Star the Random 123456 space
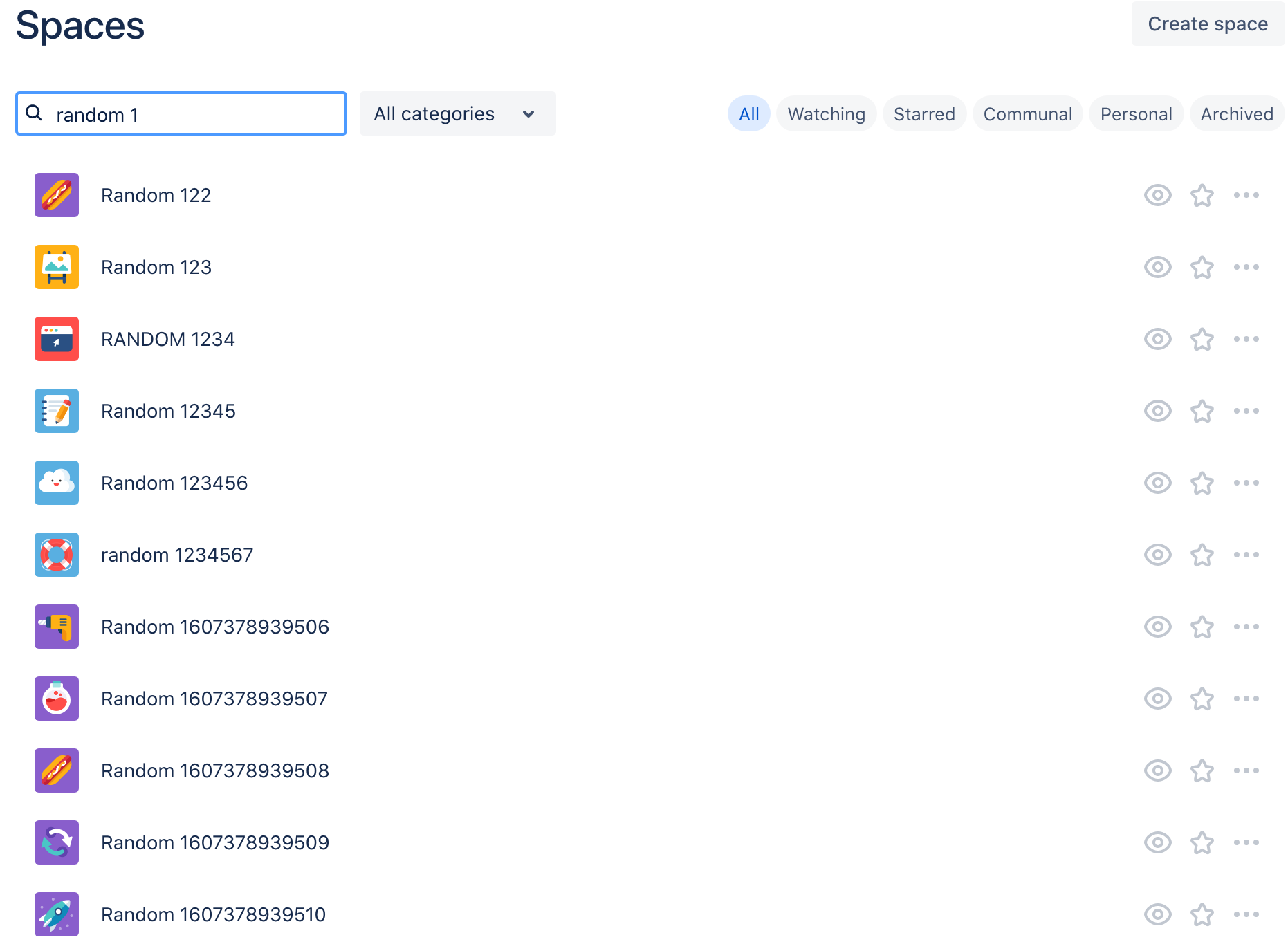The height and width of the screenshot is (942, 1288). (1202, 483)
